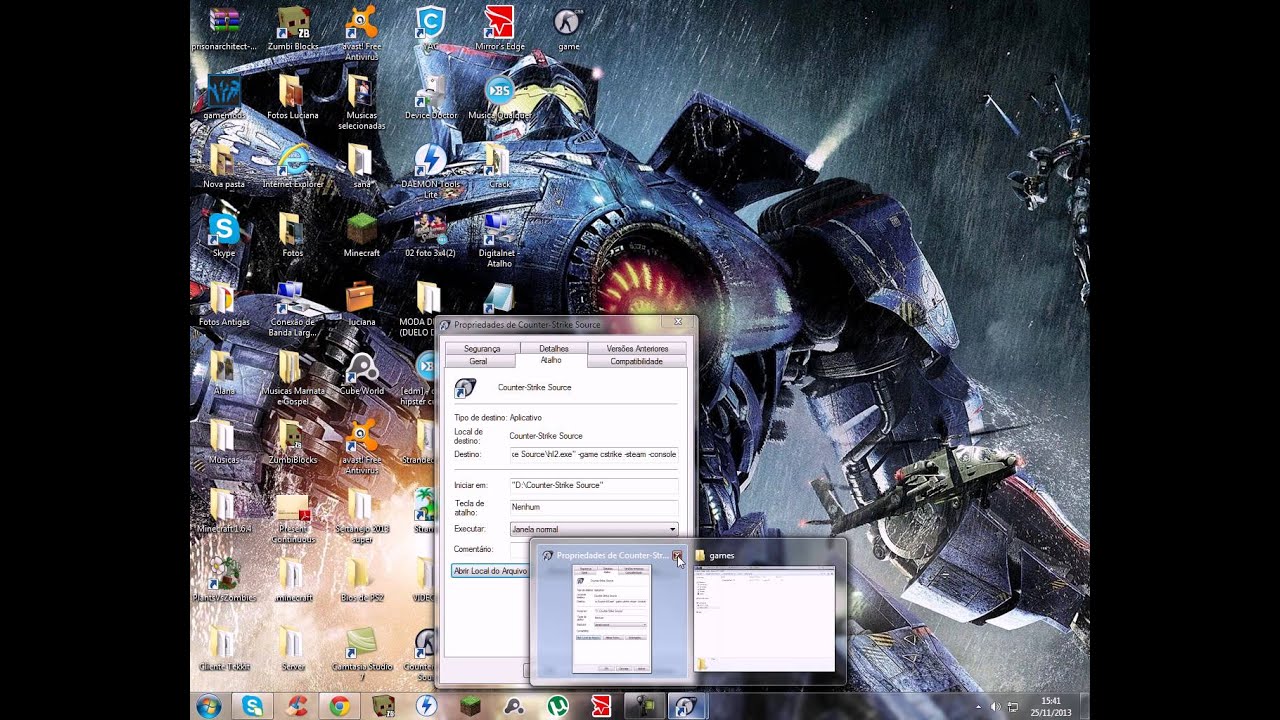Launch Cube World desktop shortcut

pos(361,373)
